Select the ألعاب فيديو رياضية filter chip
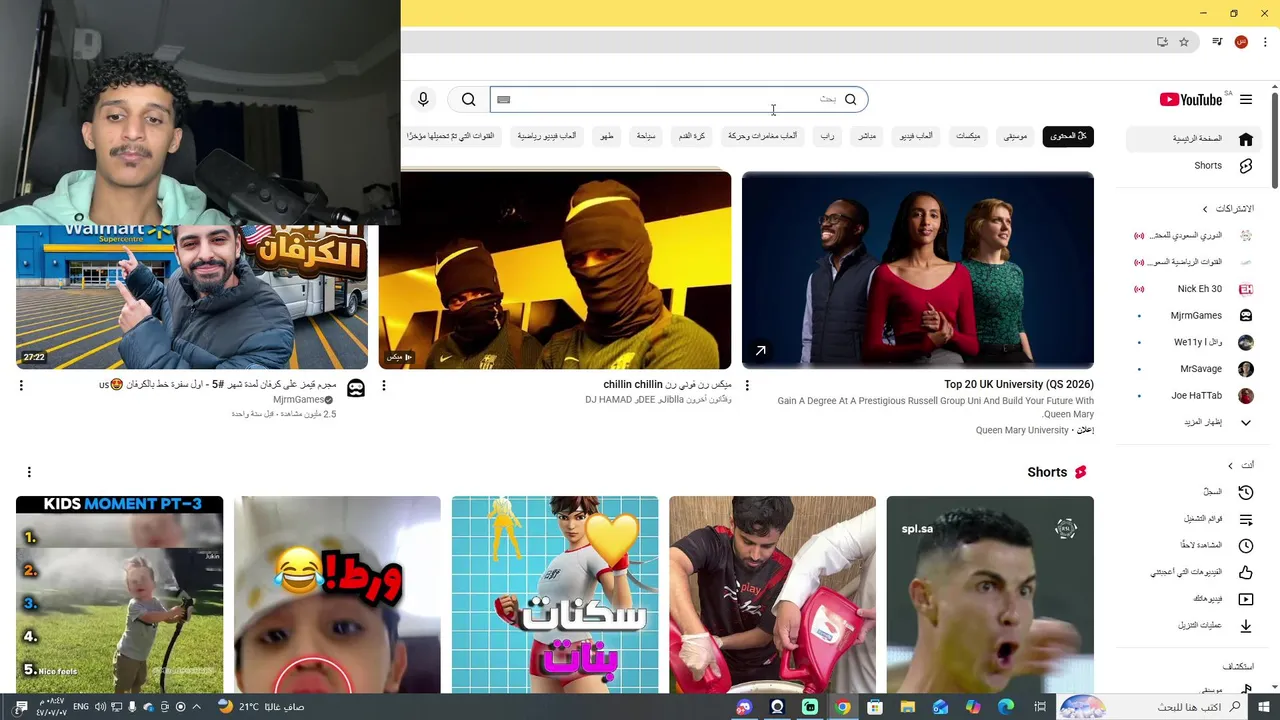 (547, 136)
